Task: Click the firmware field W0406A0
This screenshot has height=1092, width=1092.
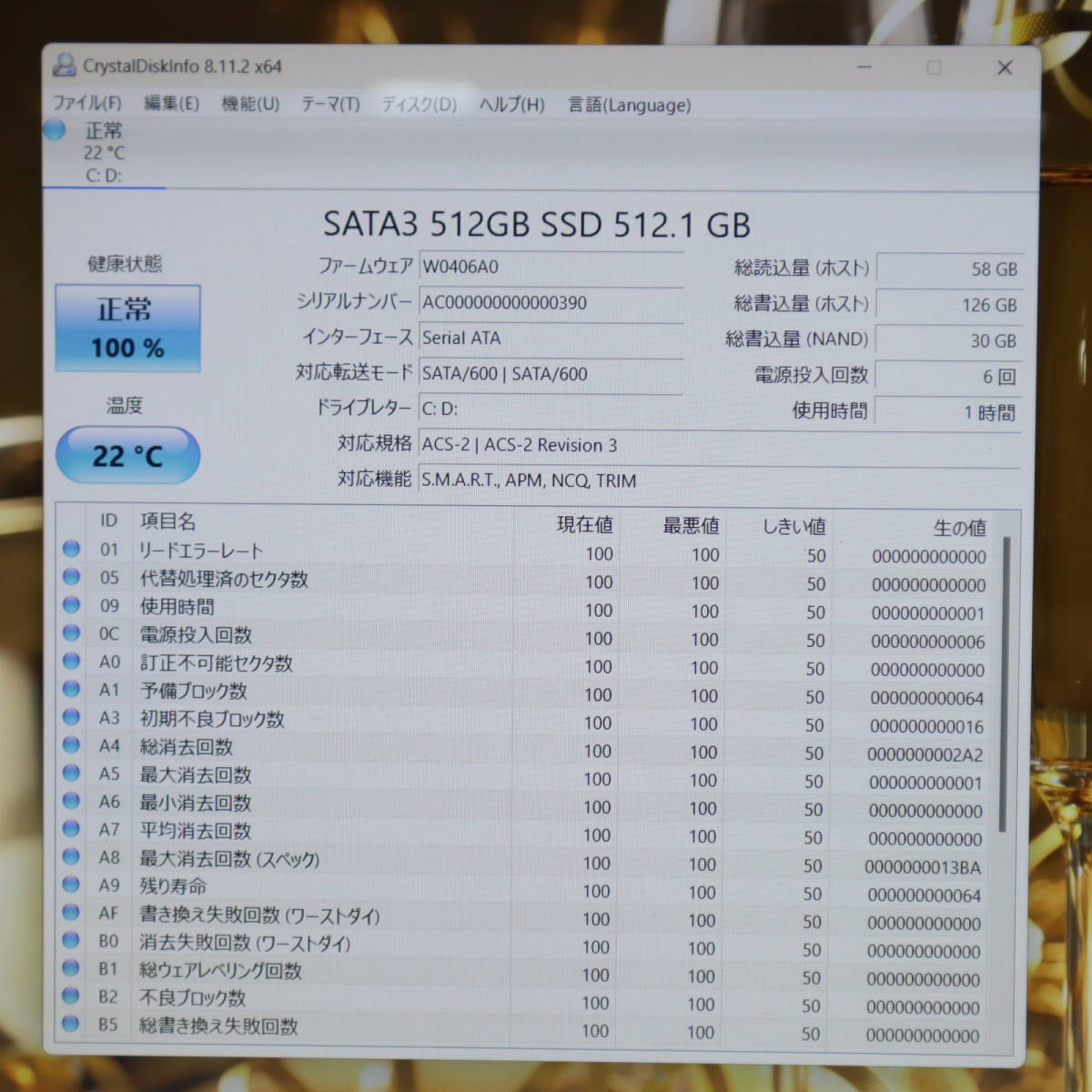Action: pos(551,267)
